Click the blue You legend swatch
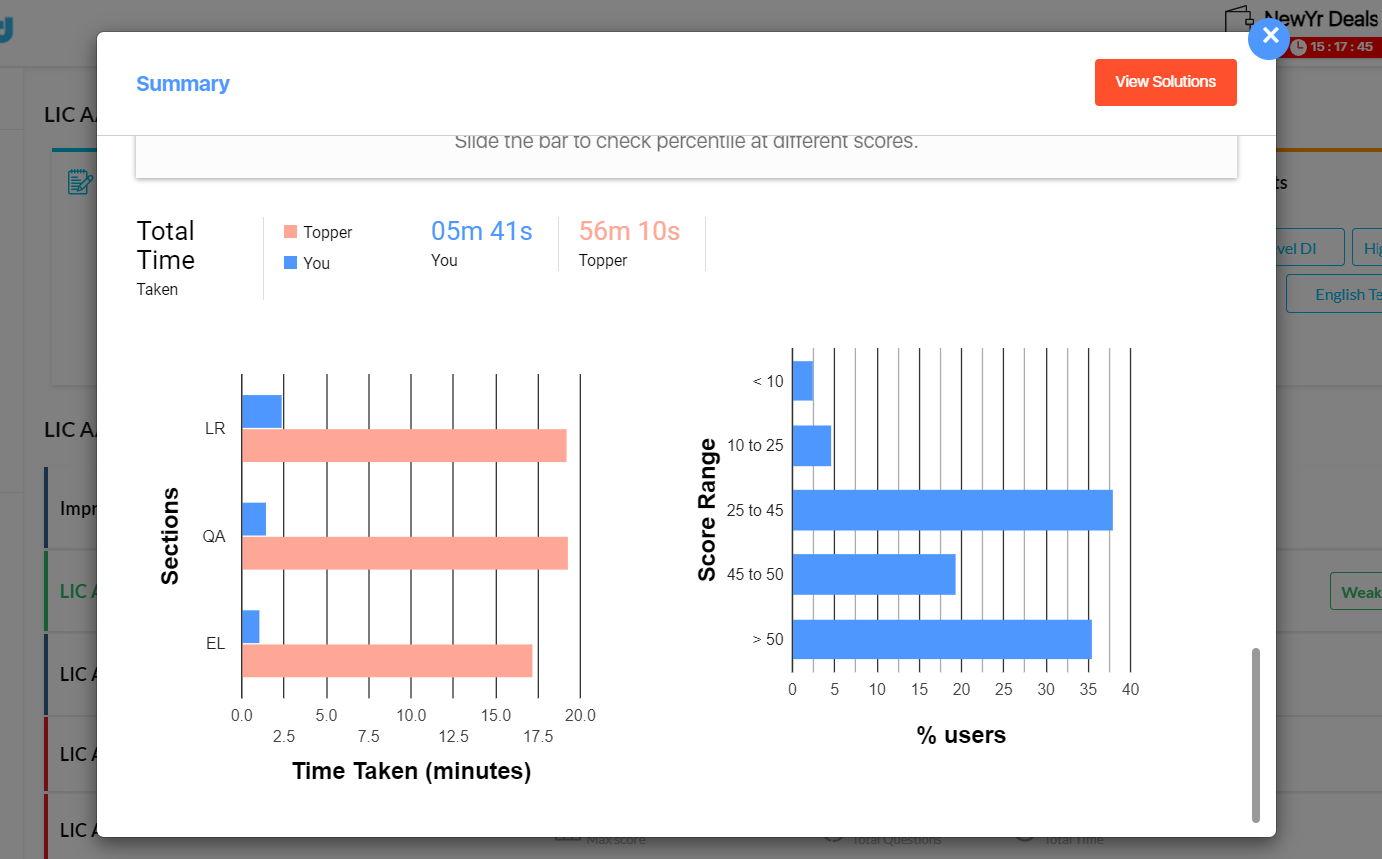 point(291,263)
